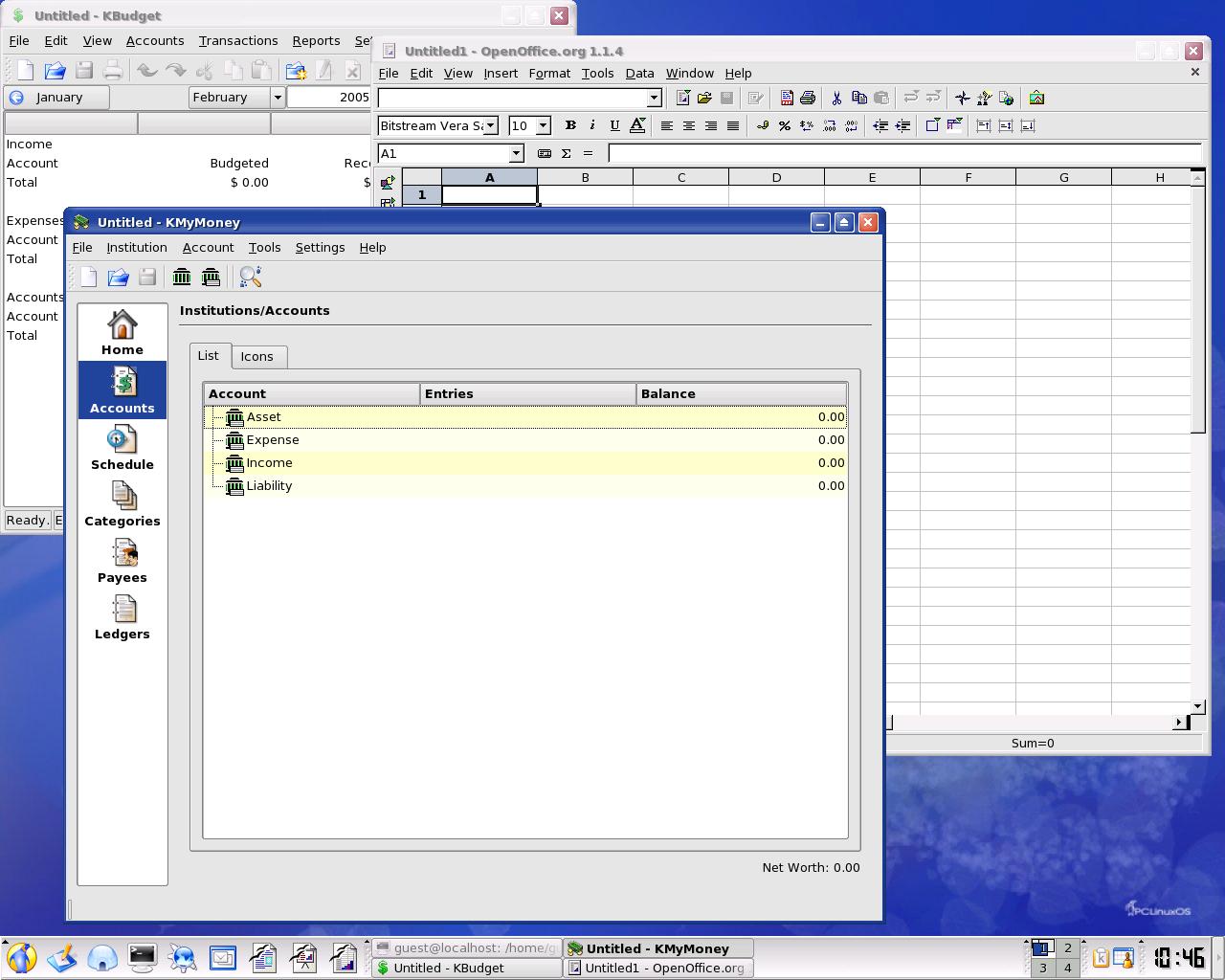The height and width of the screenshot is (980, 1225).
Task: Open the February month dropdown in KBudget
Action: [x=278, y=97]
